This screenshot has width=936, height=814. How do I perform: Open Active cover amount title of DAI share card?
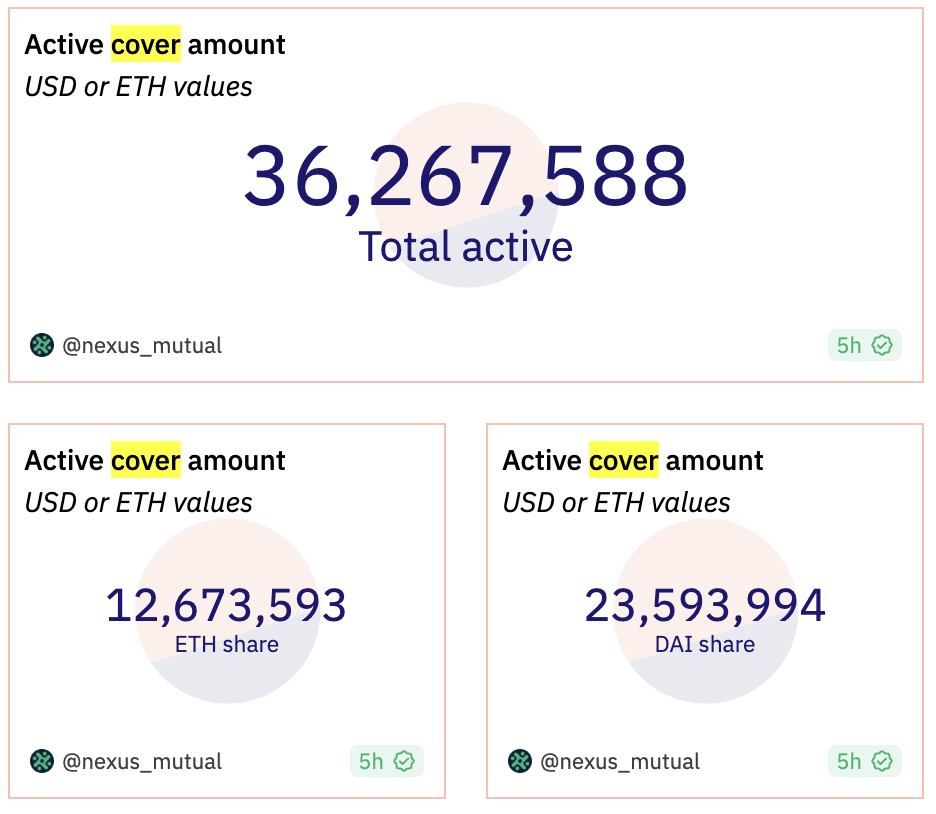click(633, 461)
